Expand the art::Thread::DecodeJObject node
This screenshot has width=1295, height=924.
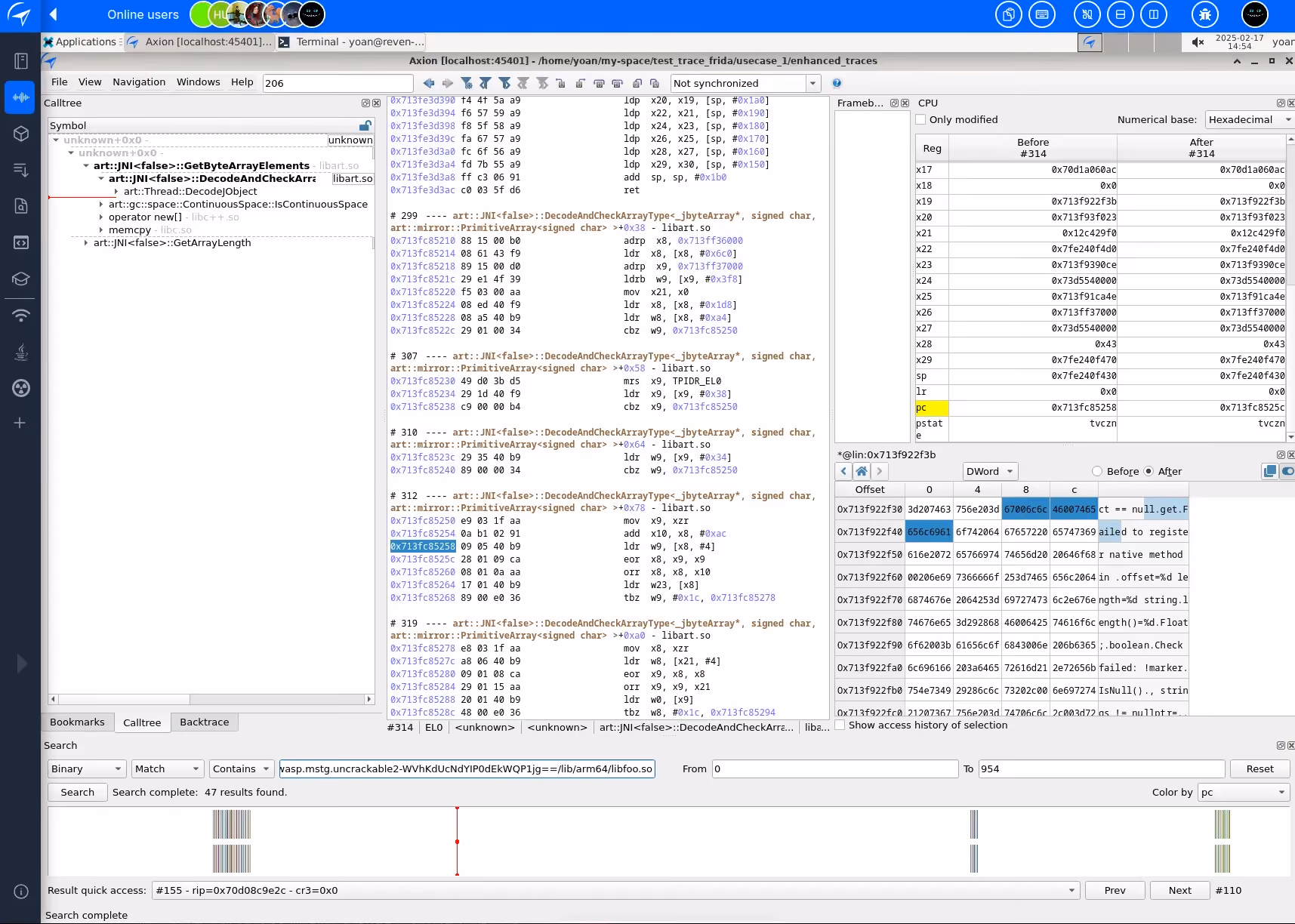coord(116,191)
